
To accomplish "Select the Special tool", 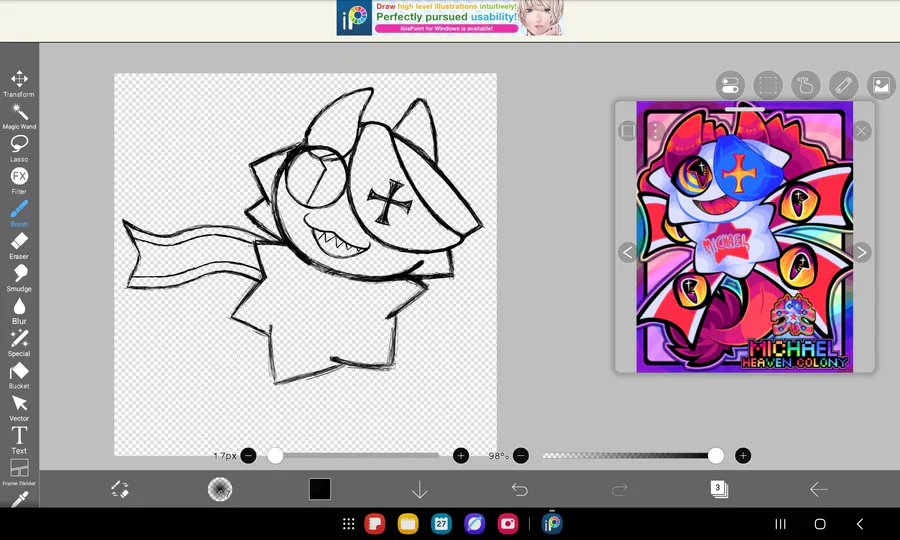I will pyautogui.click(x=19, y=343).
